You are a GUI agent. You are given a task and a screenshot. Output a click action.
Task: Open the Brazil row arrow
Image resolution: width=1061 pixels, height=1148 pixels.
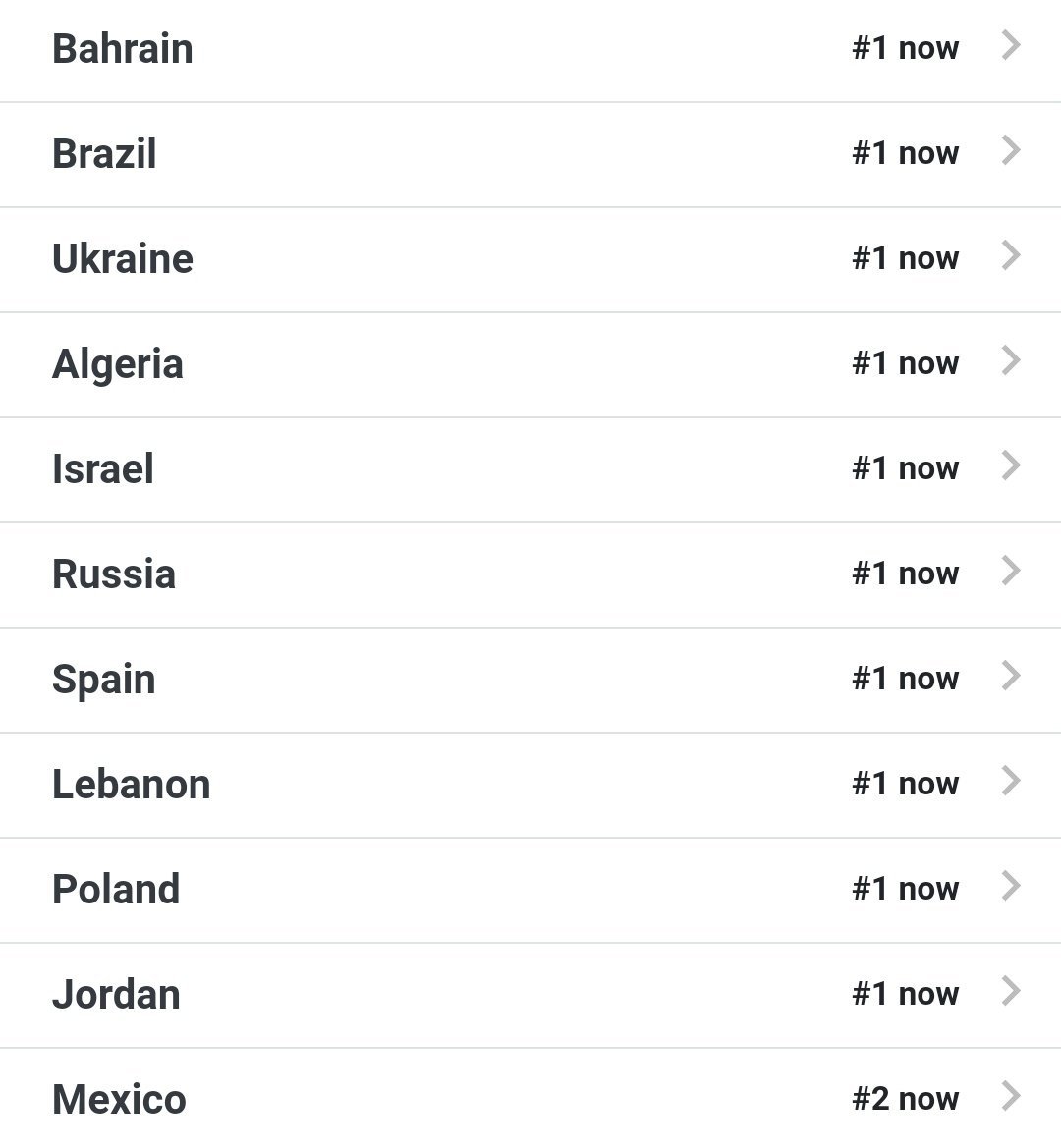tap(1011, 150)
